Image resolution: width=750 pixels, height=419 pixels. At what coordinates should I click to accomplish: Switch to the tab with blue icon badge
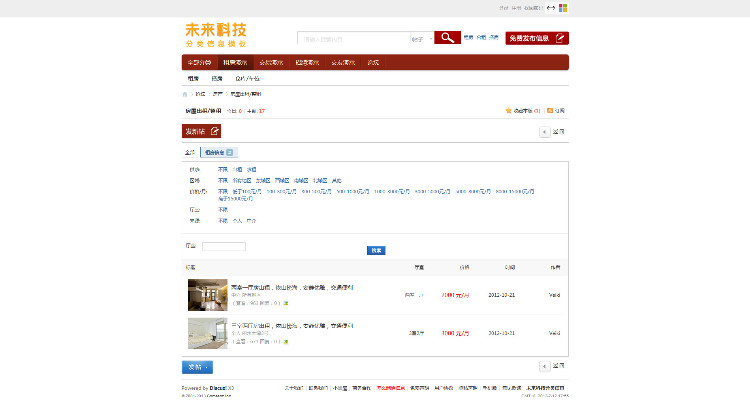click(x=219, y=153)
